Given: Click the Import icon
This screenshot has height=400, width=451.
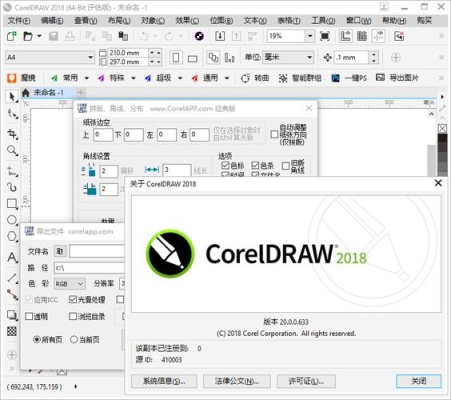Looking at the screenshot, I should coord(220,36).
